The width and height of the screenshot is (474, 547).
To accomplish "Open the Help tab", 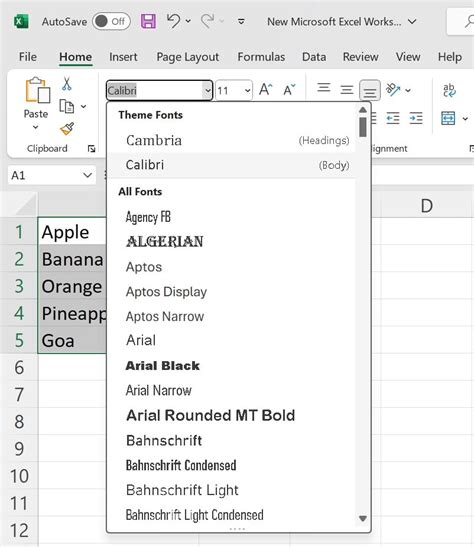I will tap(450, 57).
